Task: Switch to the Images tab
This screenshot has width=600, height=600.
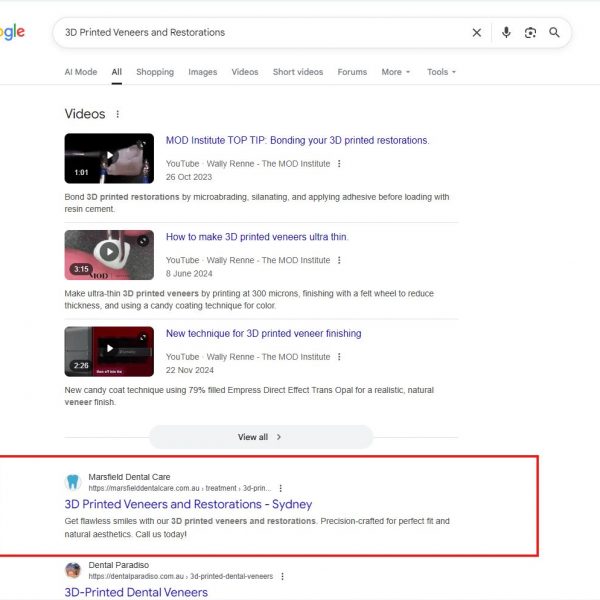Action: (x=202, y=72)
